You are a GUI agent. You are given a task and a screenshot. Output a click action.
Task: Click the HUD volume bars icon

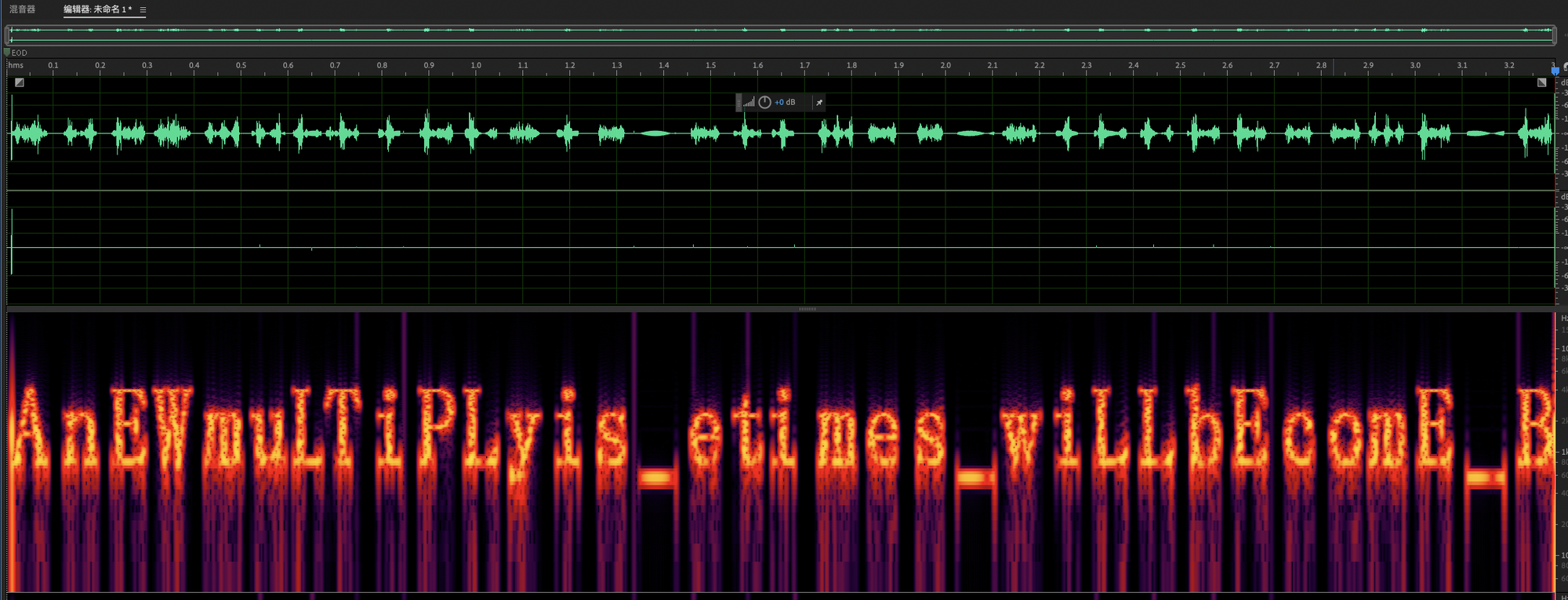click(749, 102)
